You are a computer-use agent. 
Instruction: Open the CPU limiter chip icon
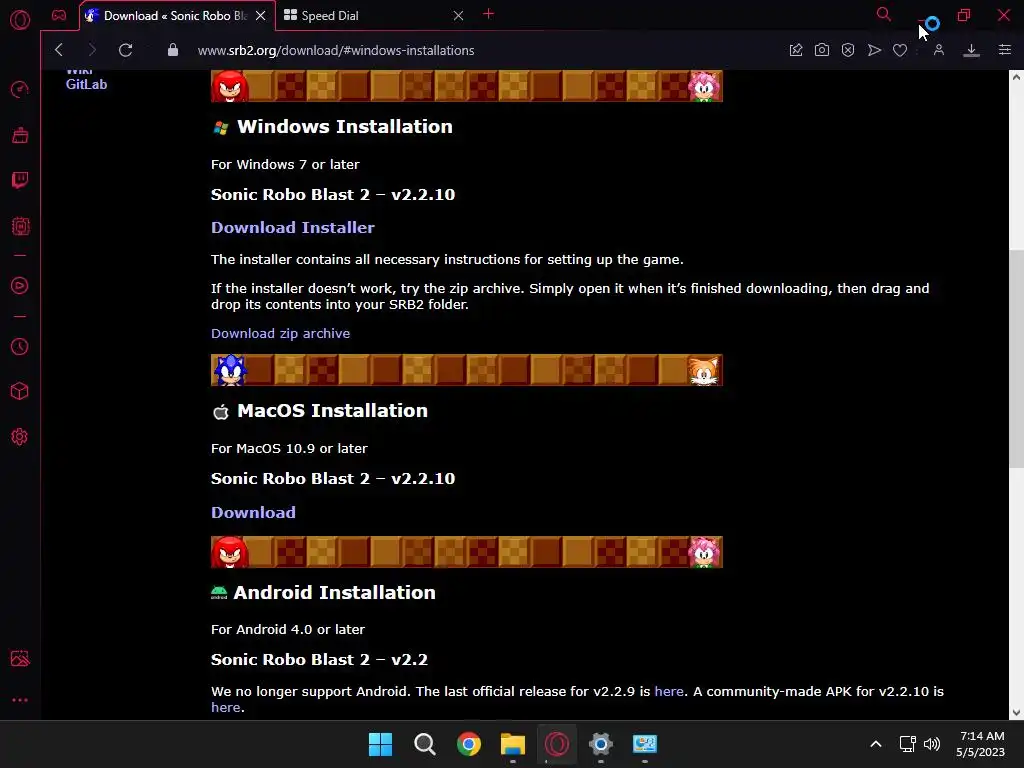pyautogui.click(x=20, y=227)
